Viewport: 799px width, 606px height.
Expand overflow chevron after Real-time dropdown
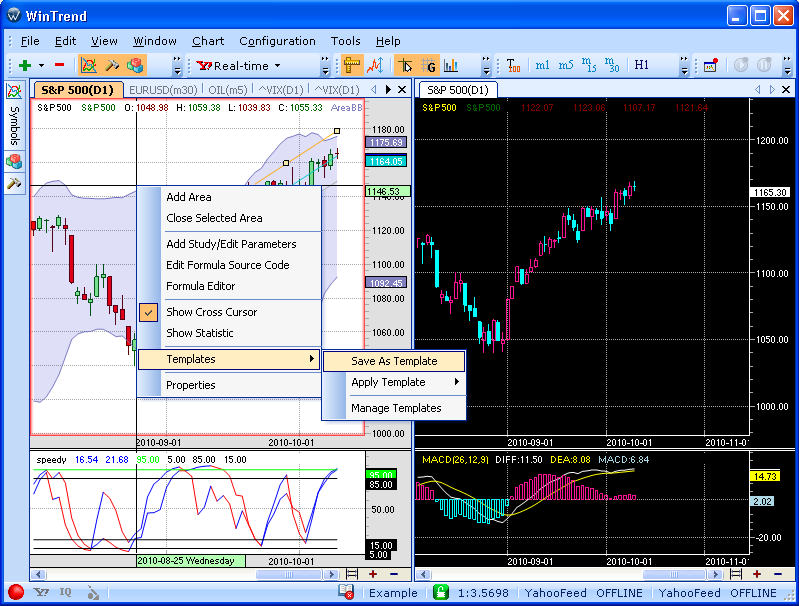(x=325, y=65)
